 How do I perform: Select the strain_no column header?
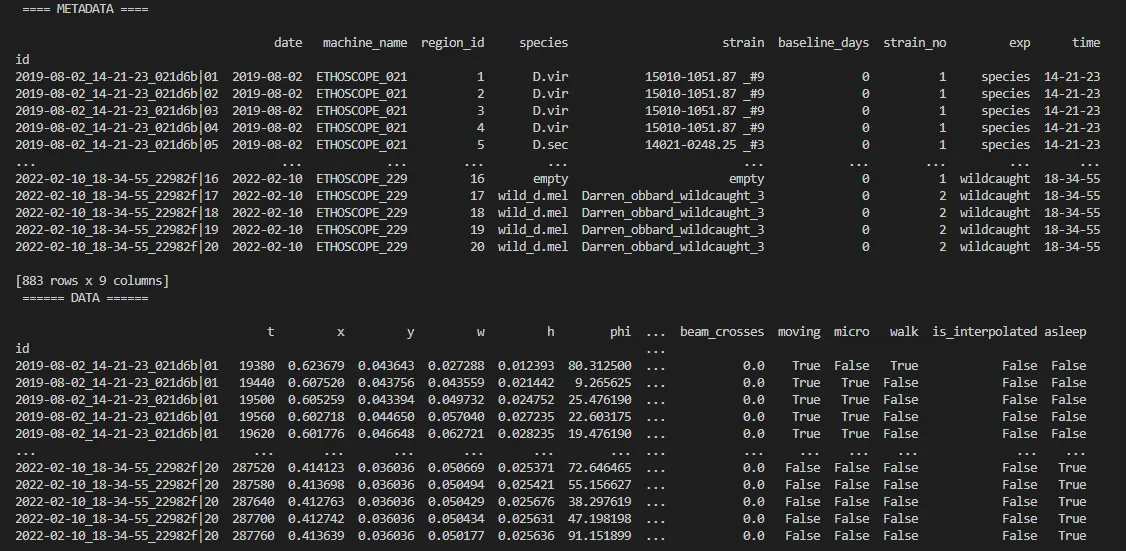(915, 42)
